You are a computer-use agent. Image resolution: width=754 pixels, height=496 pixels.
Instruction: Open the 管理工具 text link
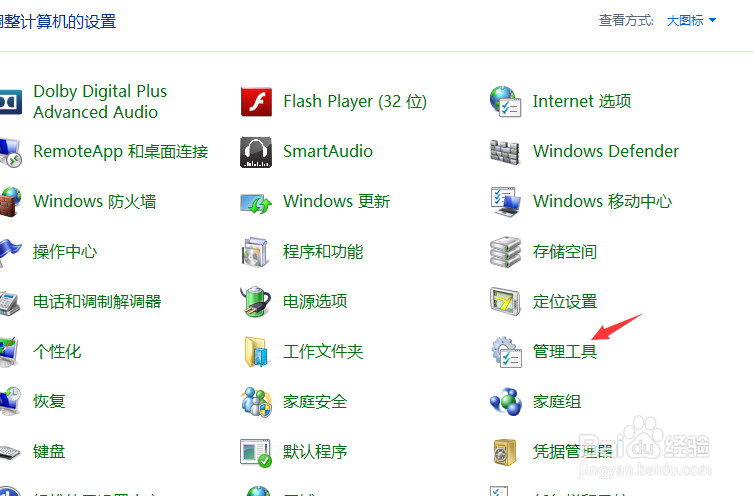coord(565,352)
